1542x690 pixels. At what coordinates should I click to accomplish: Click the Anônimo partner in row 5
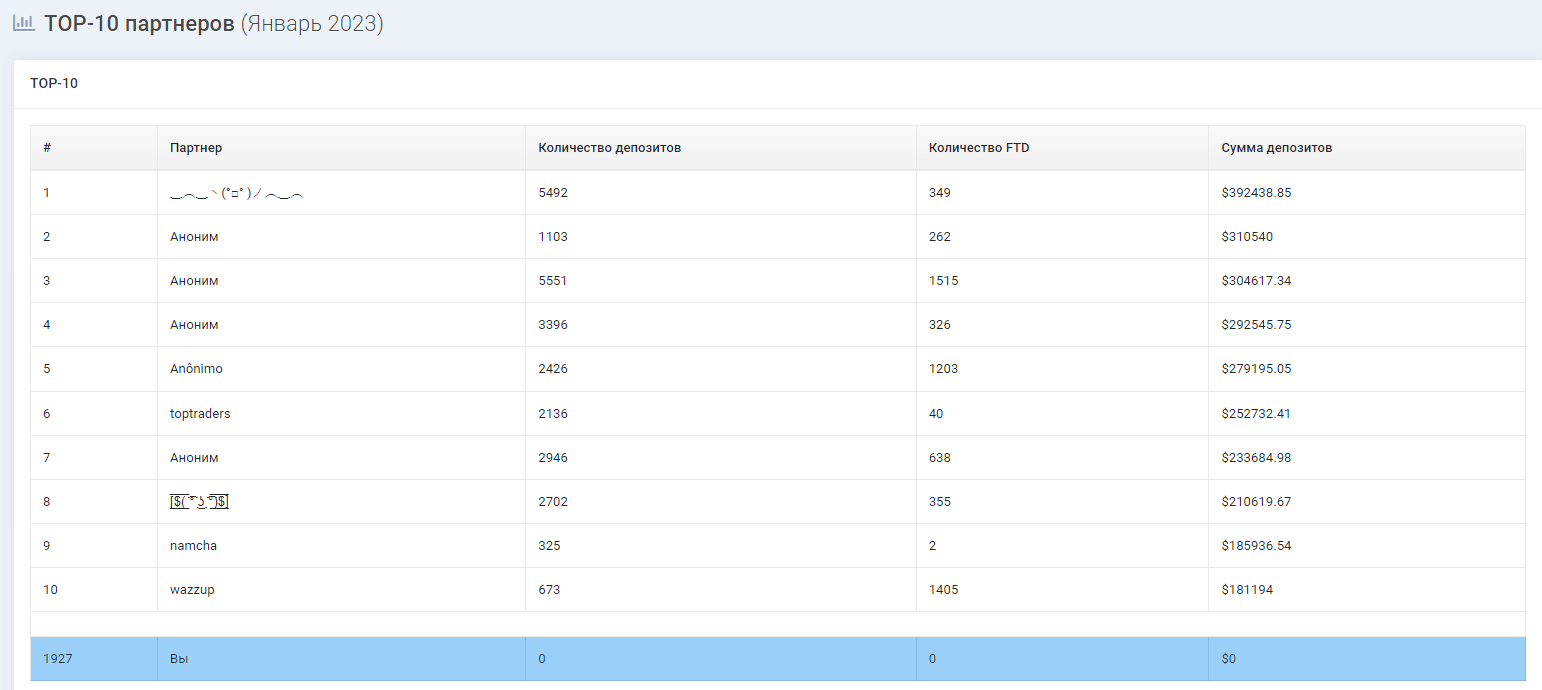[196, 369]
